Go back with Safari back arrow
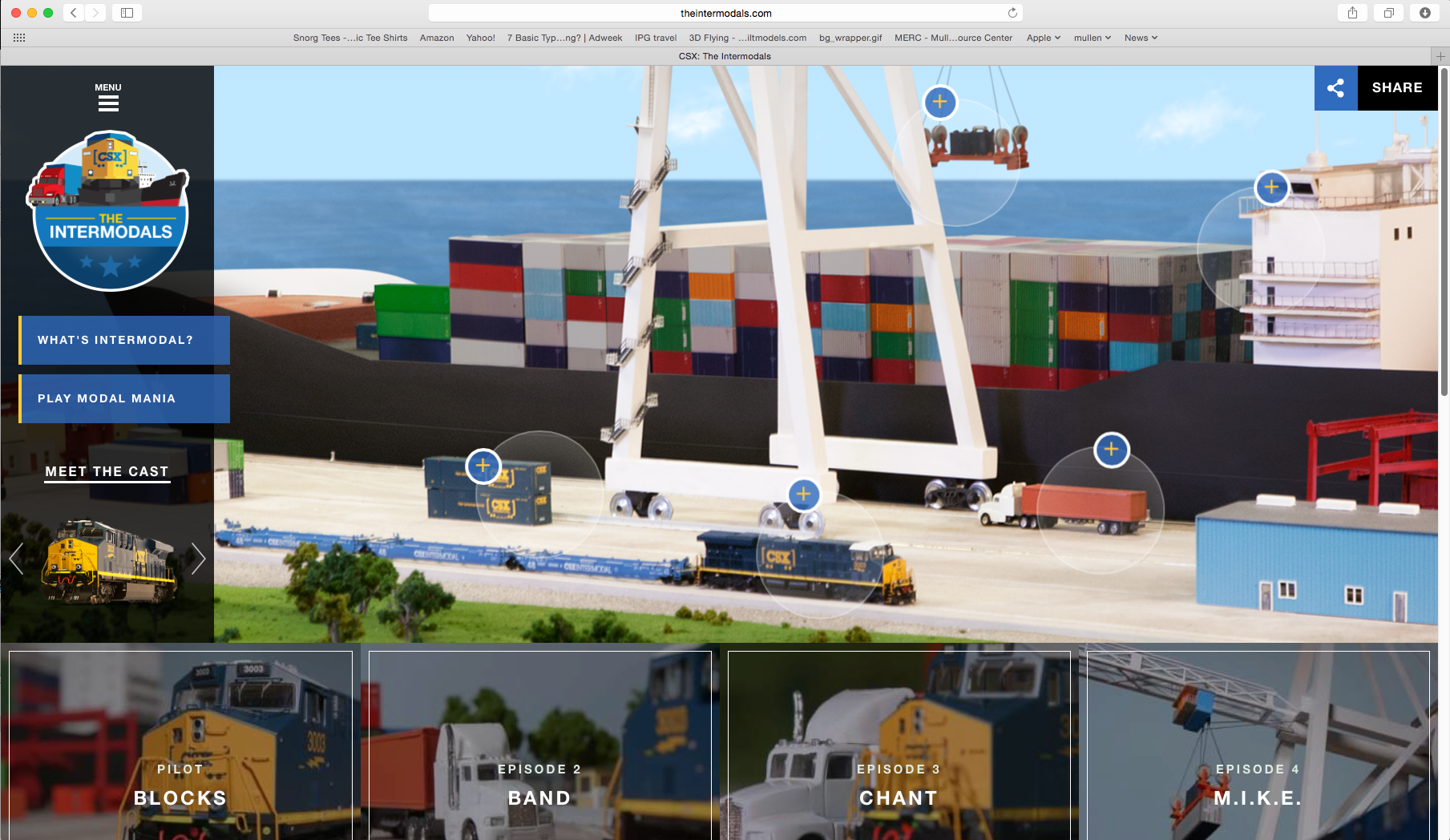This screenshot has height=840, width=1450. (74, 13)
